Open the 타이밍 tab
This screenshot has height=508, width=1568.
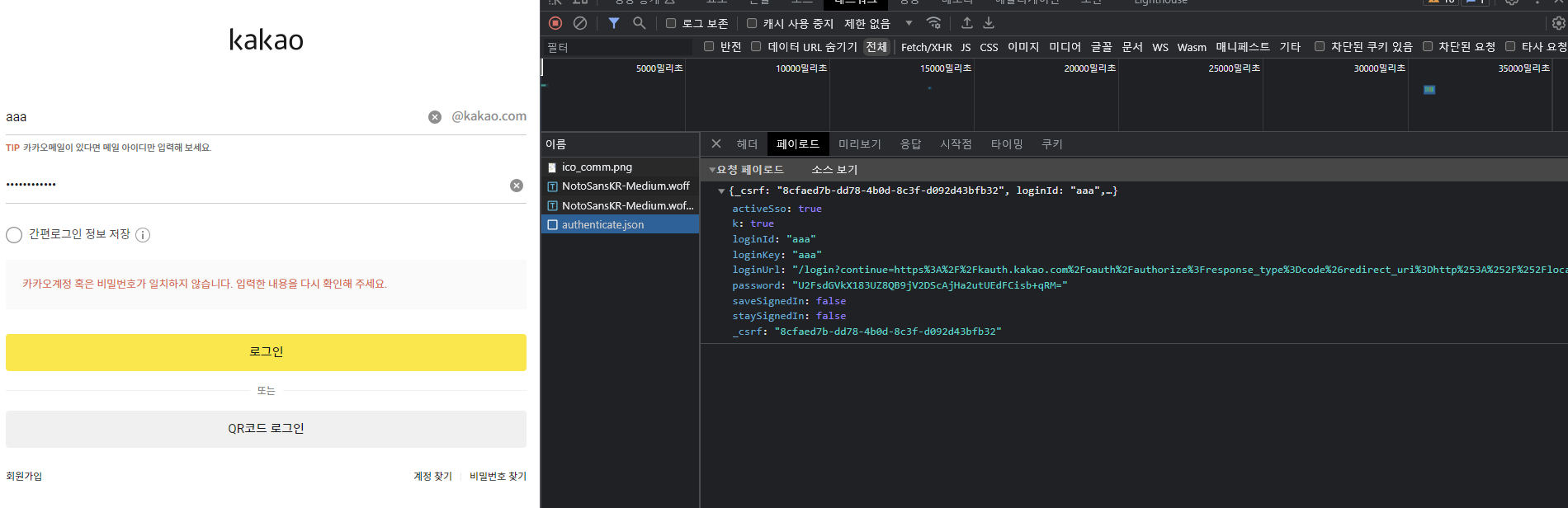tap(1007, 143)
